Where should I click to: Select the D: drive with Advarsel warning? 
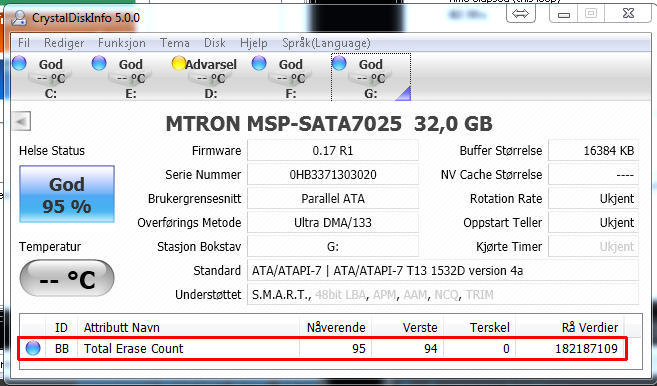coord(204,78)
